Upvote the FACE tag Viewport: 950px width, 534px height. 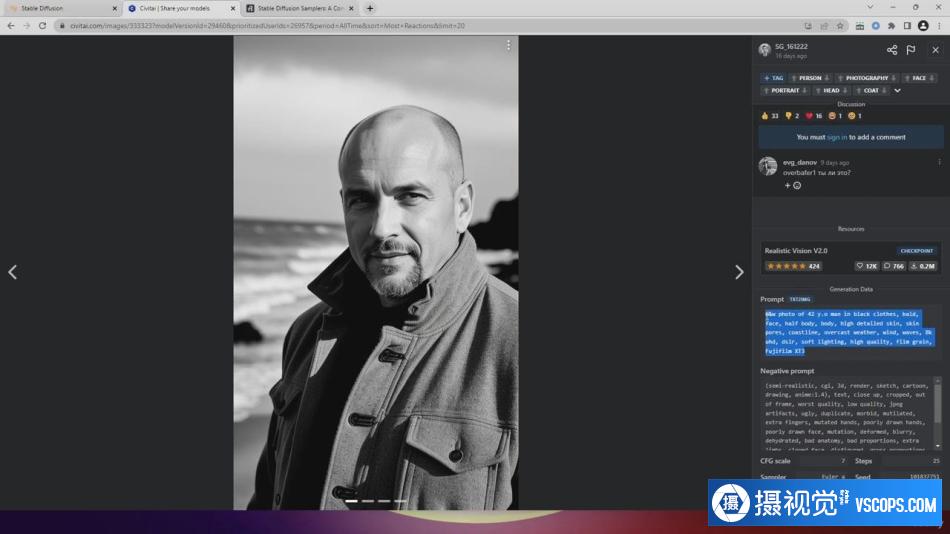(x=907, y=78)
